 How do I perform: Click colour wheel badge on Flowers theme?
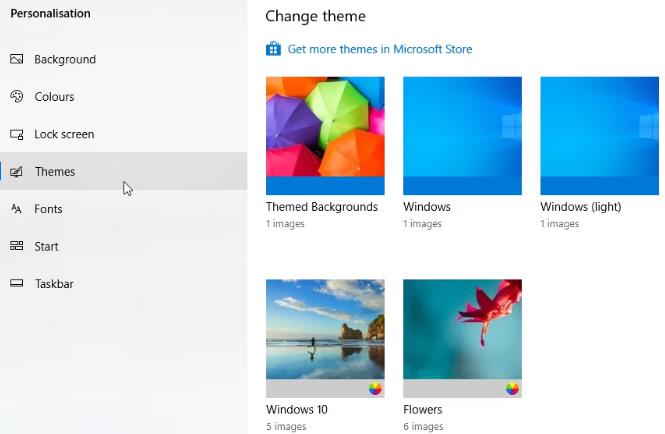(512, 388)
